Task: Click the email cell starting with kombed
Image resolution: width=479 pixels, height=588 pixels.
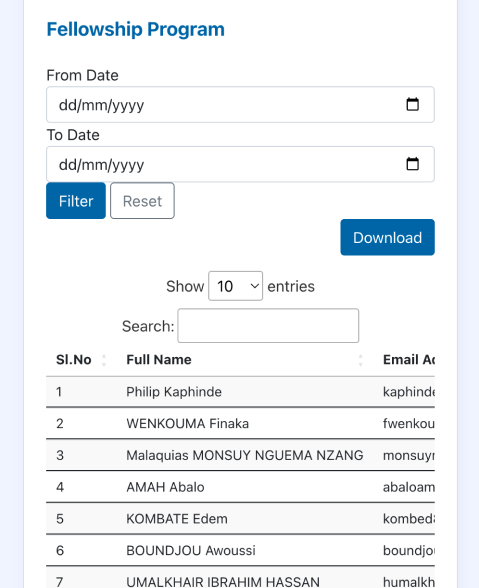Action: pos(408,519)
